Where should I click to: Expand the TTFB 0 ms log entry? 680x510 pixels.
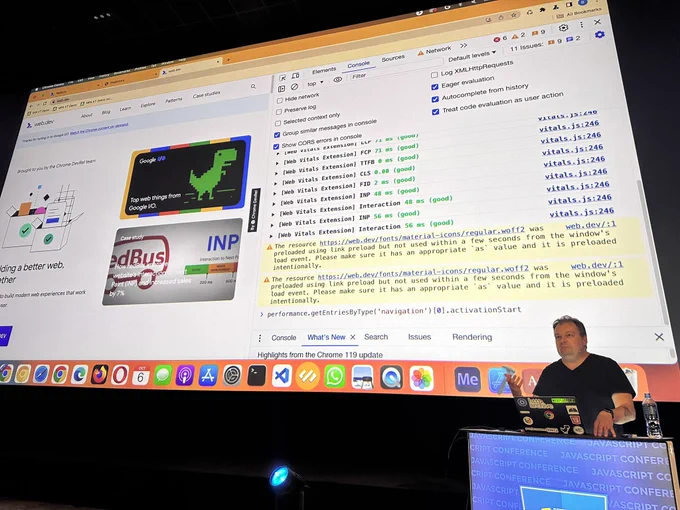coord(277,173)
